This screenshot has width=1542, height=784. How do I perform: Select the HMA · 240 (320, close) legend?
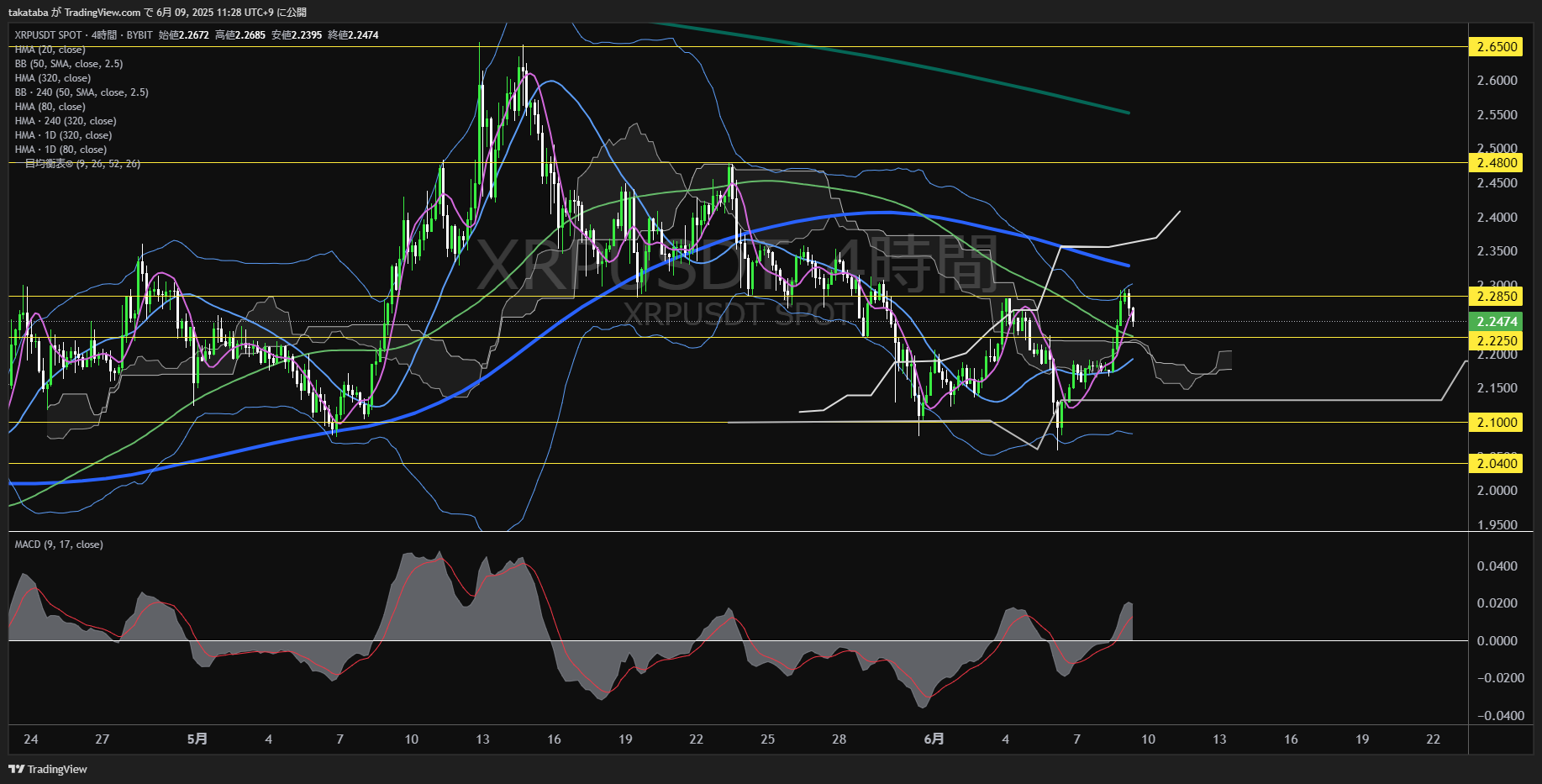pos(66,121)
